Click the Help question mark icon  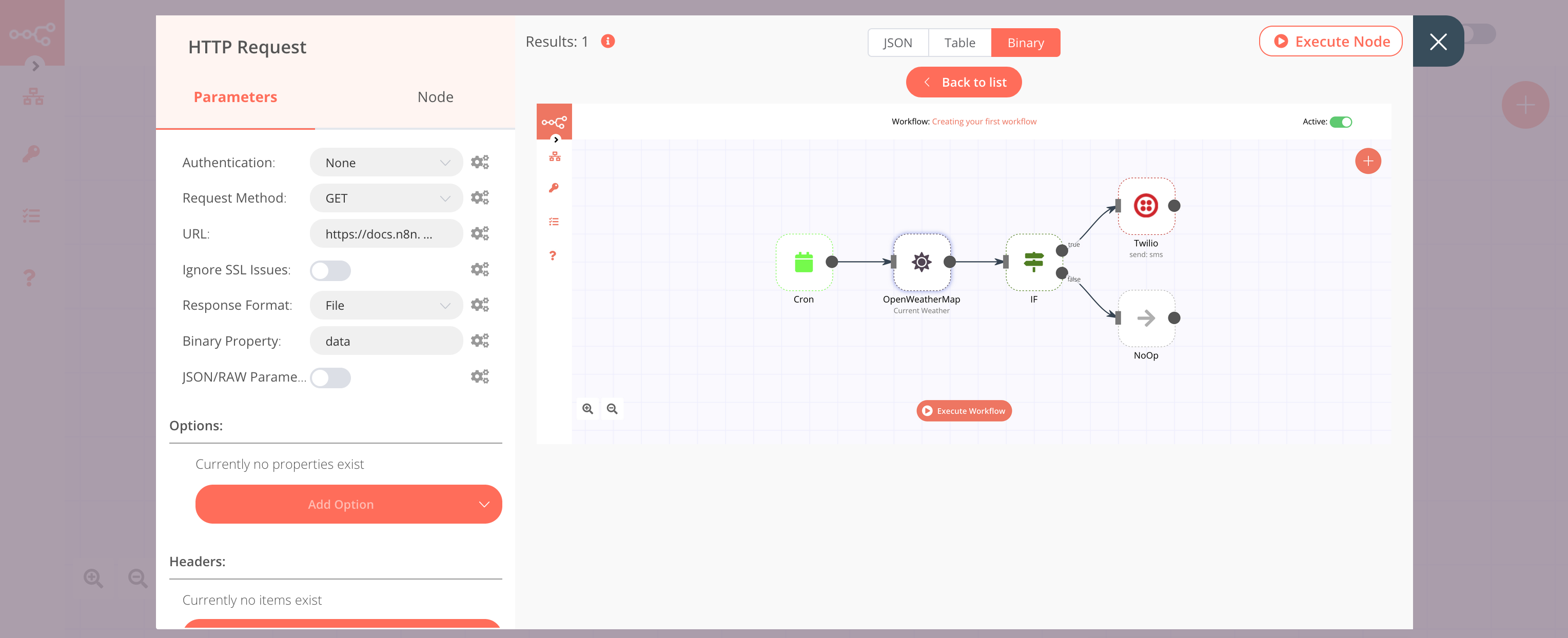coord(553,255)
